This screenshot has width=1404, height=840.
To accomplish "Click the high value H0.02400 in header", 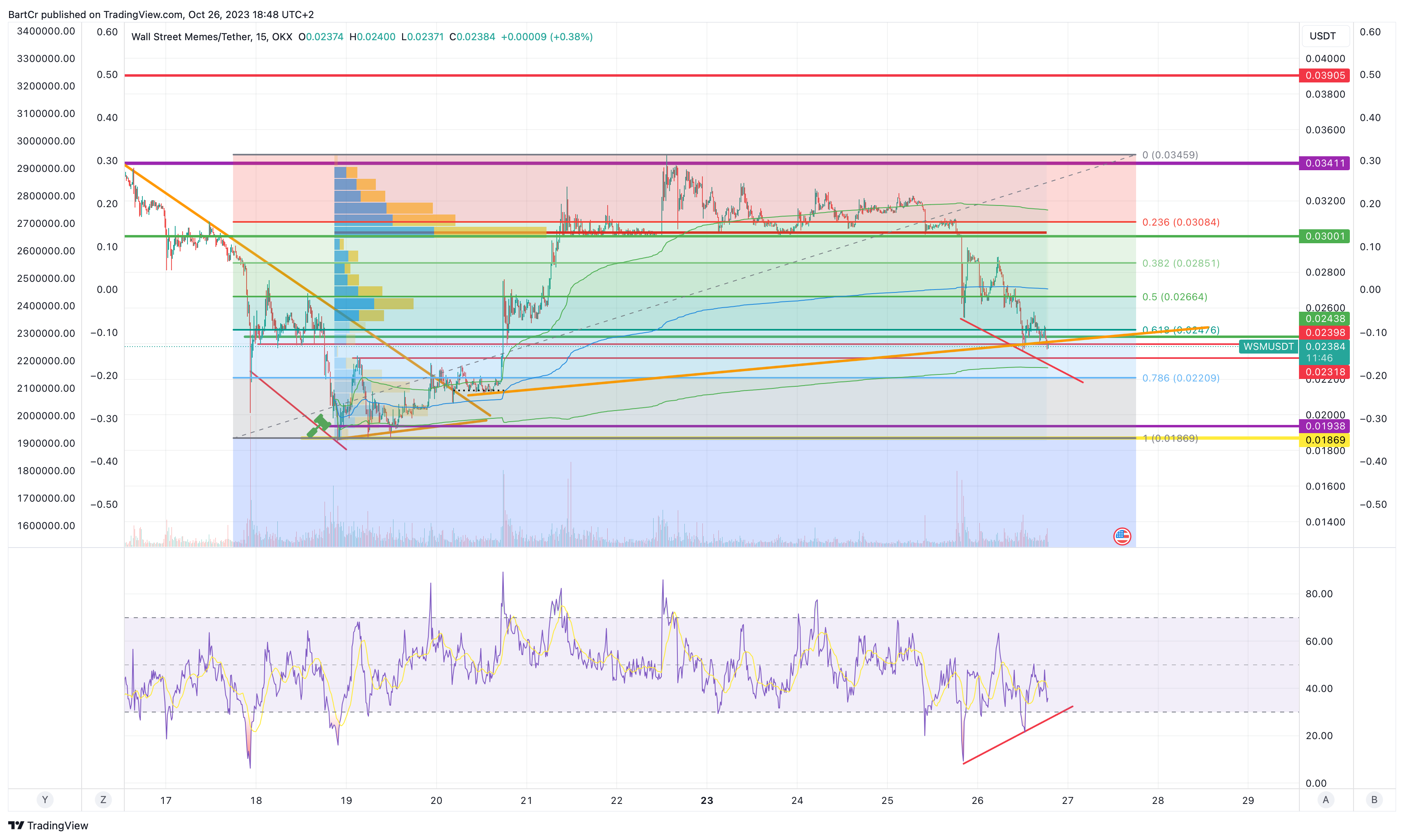I will (x=373, y=37).
